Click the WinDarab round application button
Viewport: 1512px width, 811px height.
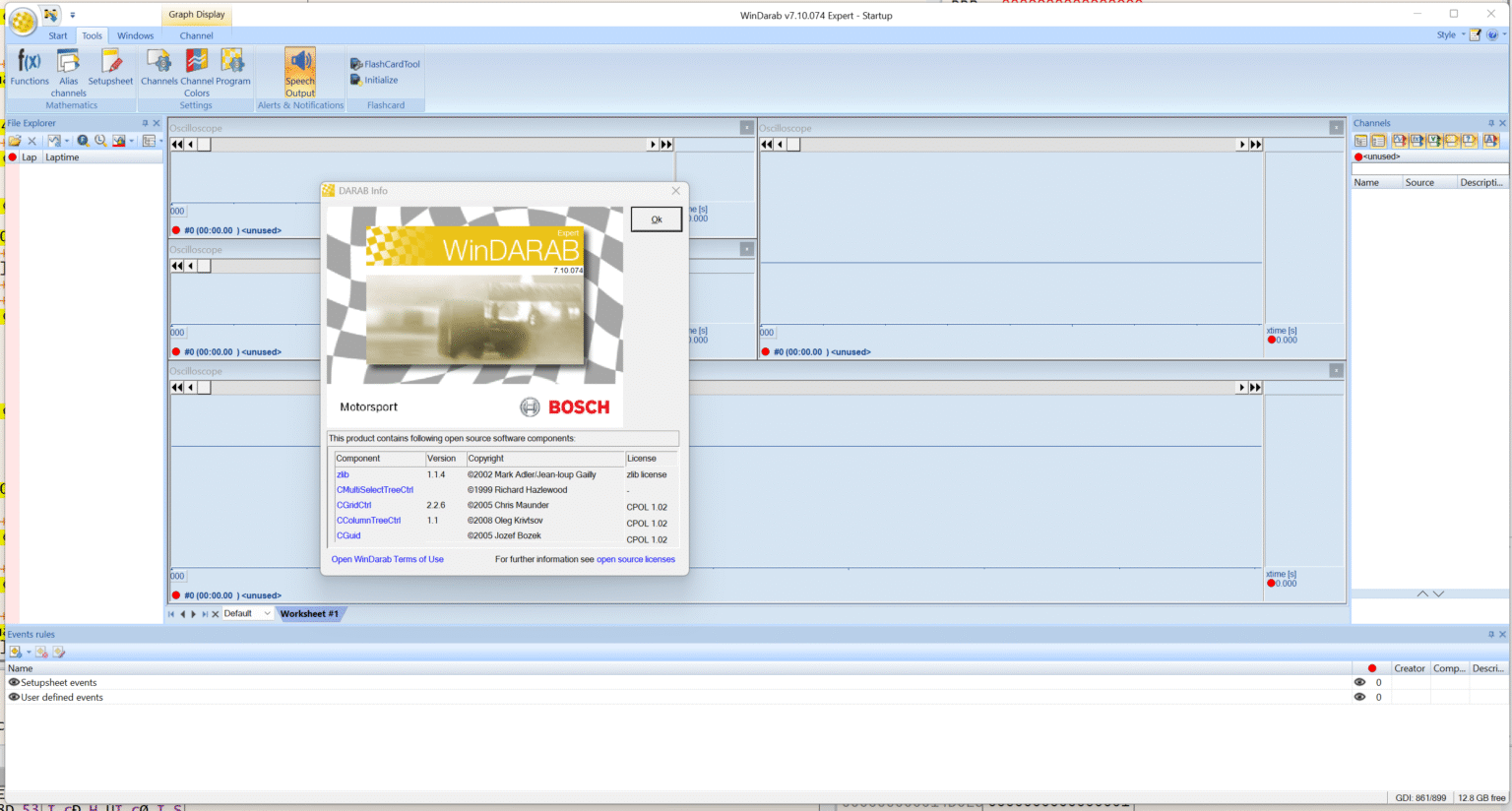pos(22,20)
